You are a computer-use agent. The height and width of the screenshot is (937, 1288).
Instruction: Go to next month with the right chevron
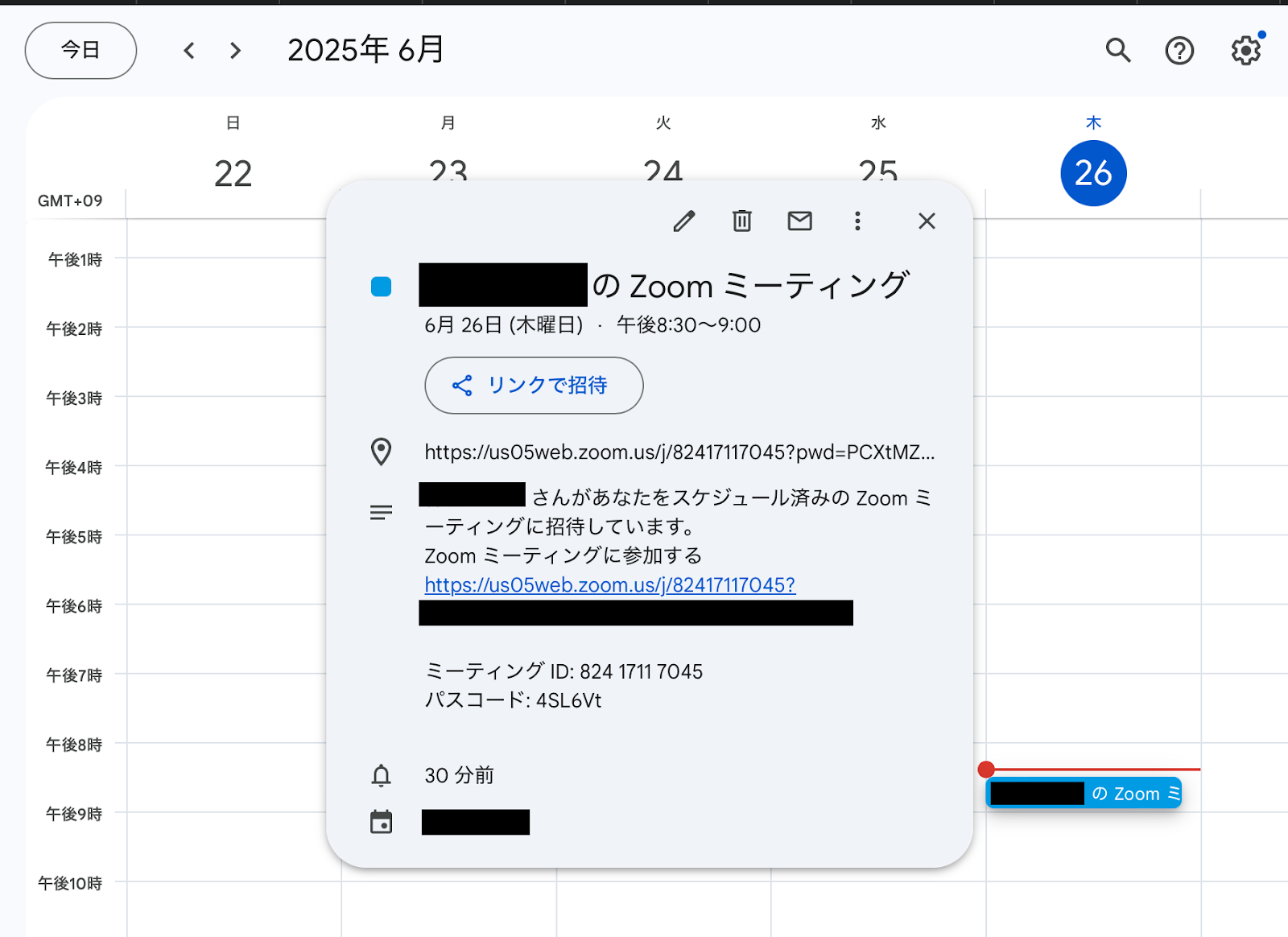(235, 50)
